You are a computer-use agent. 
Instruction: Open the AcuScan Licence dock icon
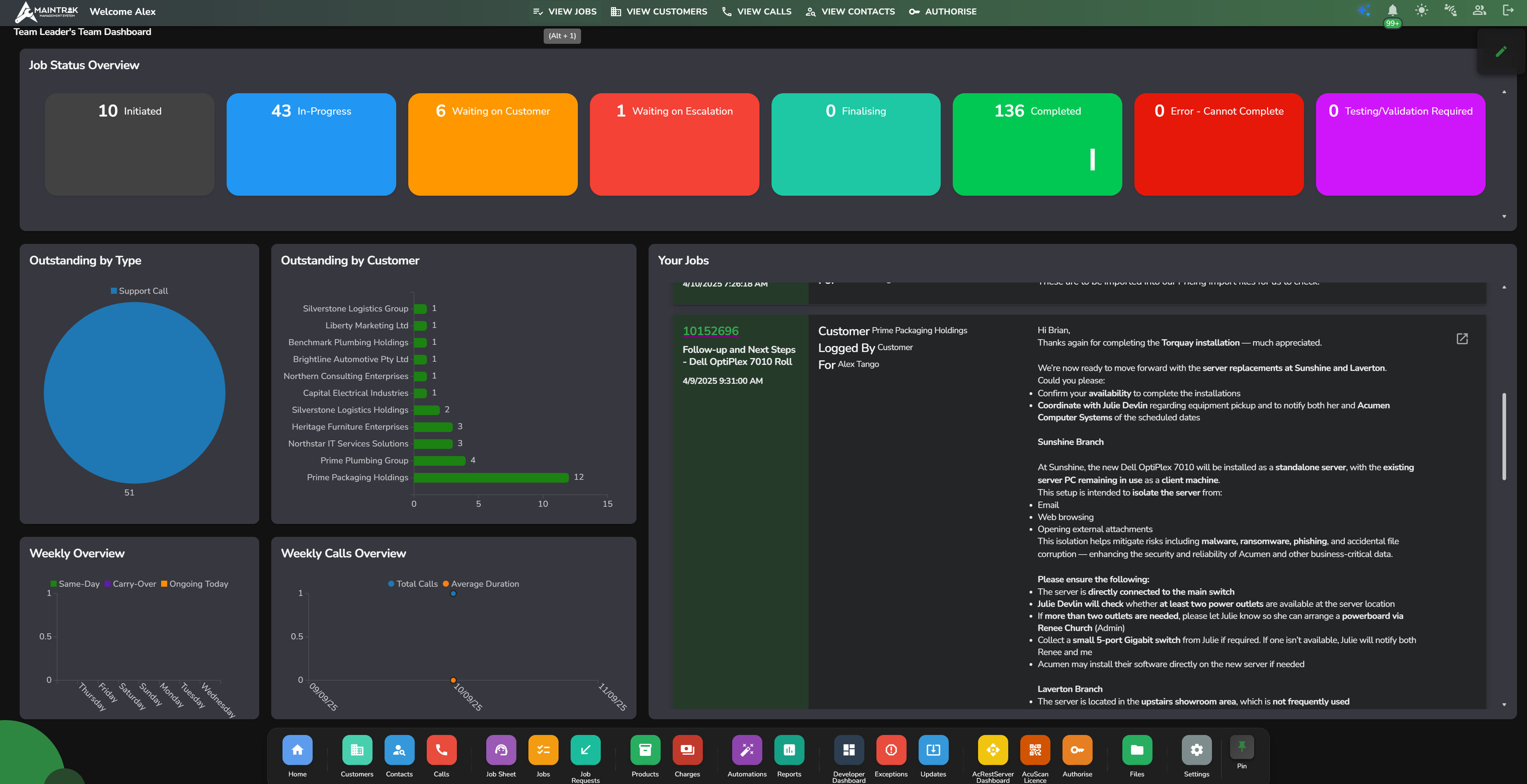(x=1035, y=750)
